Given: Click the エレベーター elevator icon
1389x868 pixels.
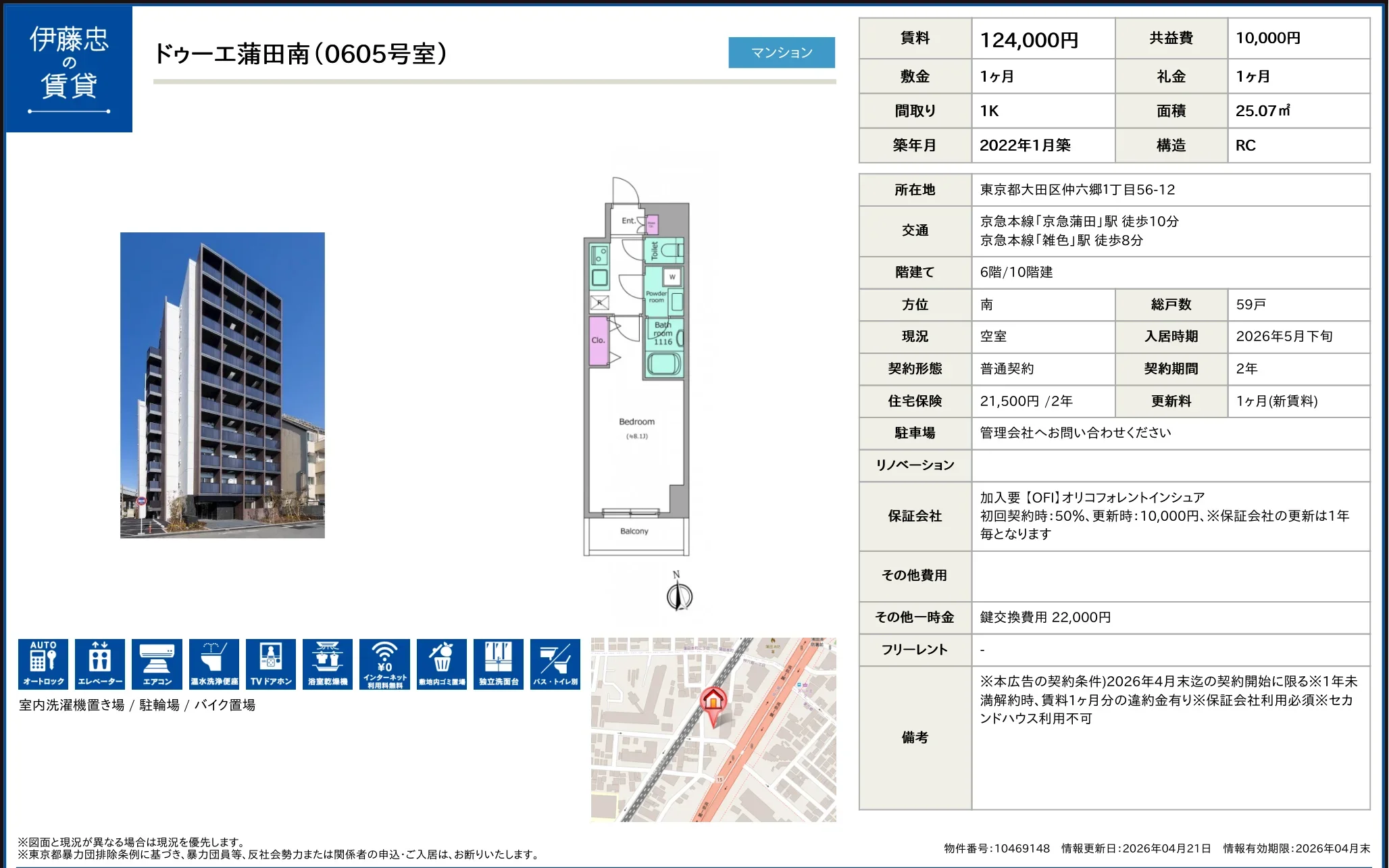Looking at the screenshot, I should (100, 663).
